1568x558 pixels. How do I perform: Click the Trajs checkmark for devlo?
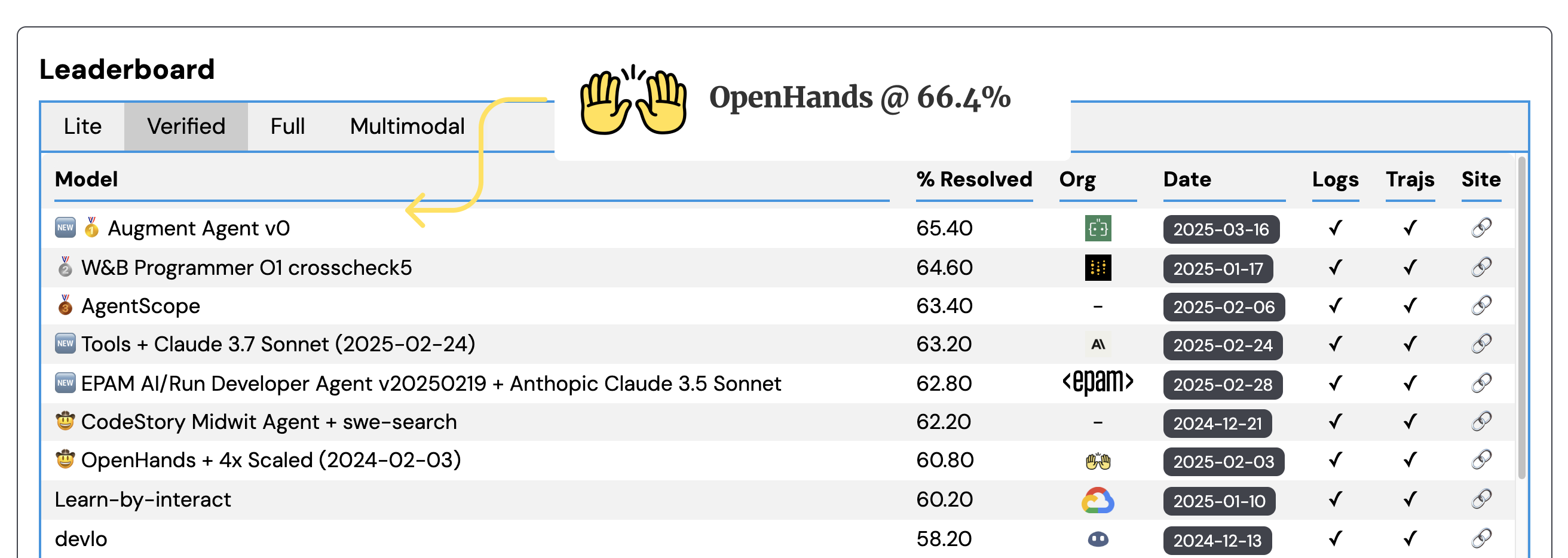click(x=1410, y=538)
